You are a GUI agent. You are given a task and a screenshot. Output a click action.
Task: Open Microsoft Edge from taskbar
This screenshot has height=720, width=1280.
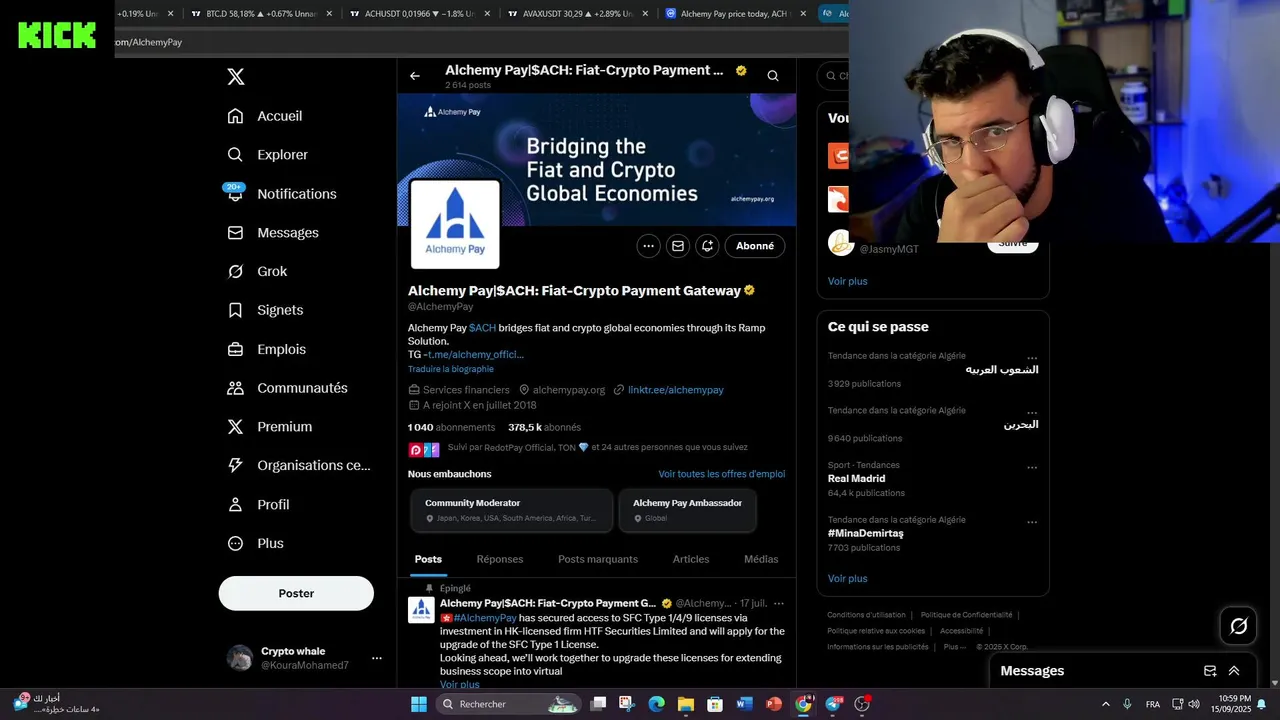click(656, 704)
